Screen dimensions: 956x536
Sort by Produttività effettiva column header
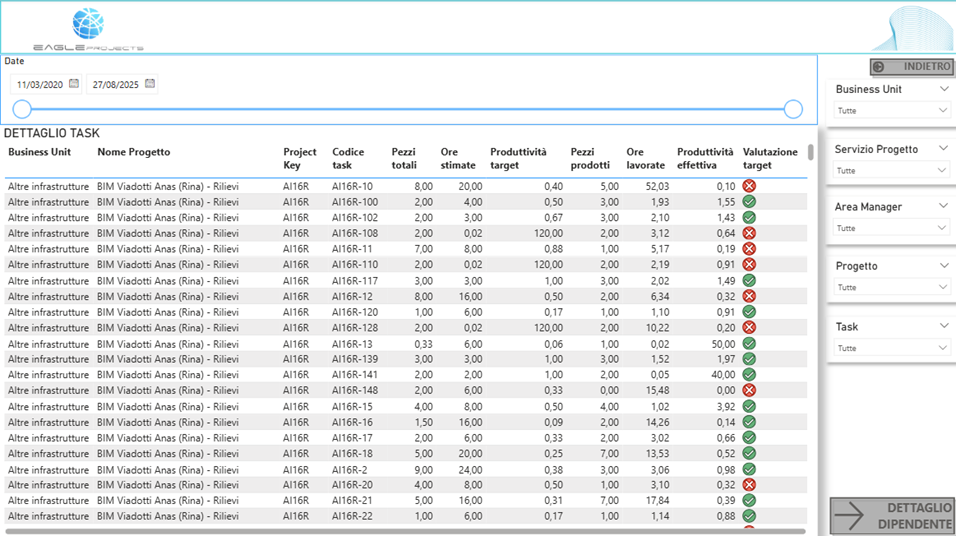[704, 158]
